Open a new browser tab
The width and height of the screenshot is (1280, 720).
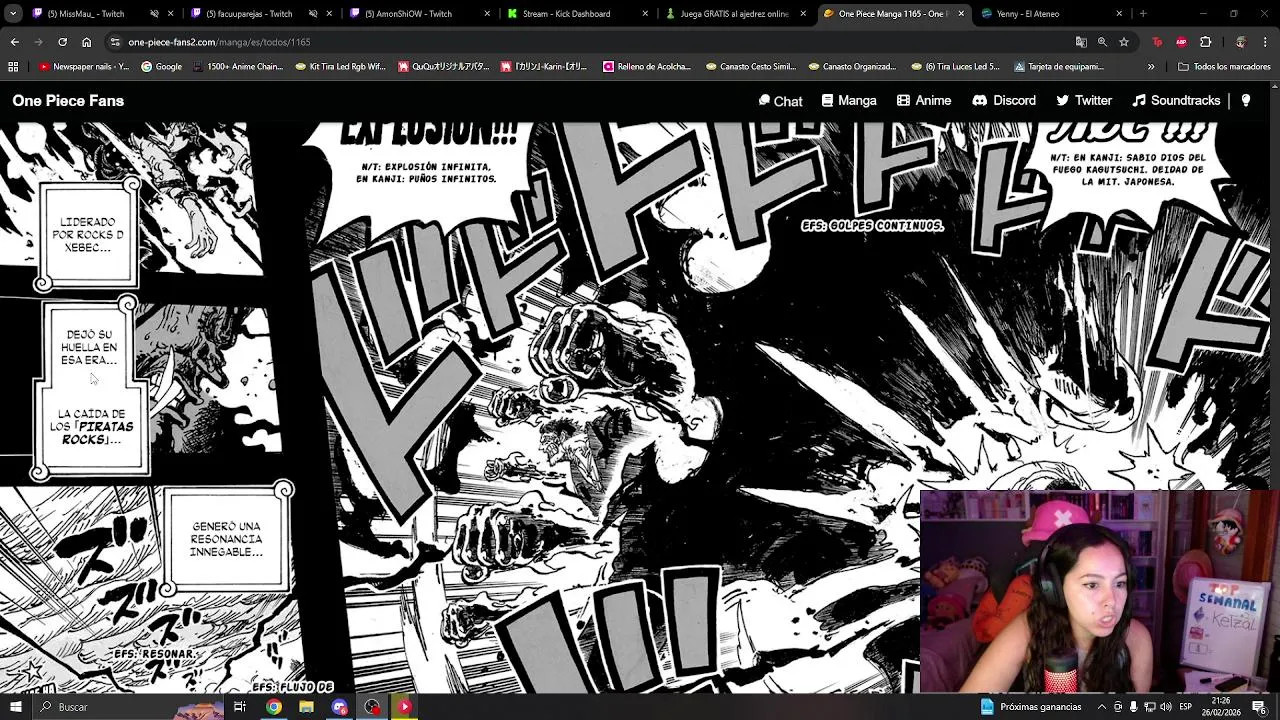1143,14
